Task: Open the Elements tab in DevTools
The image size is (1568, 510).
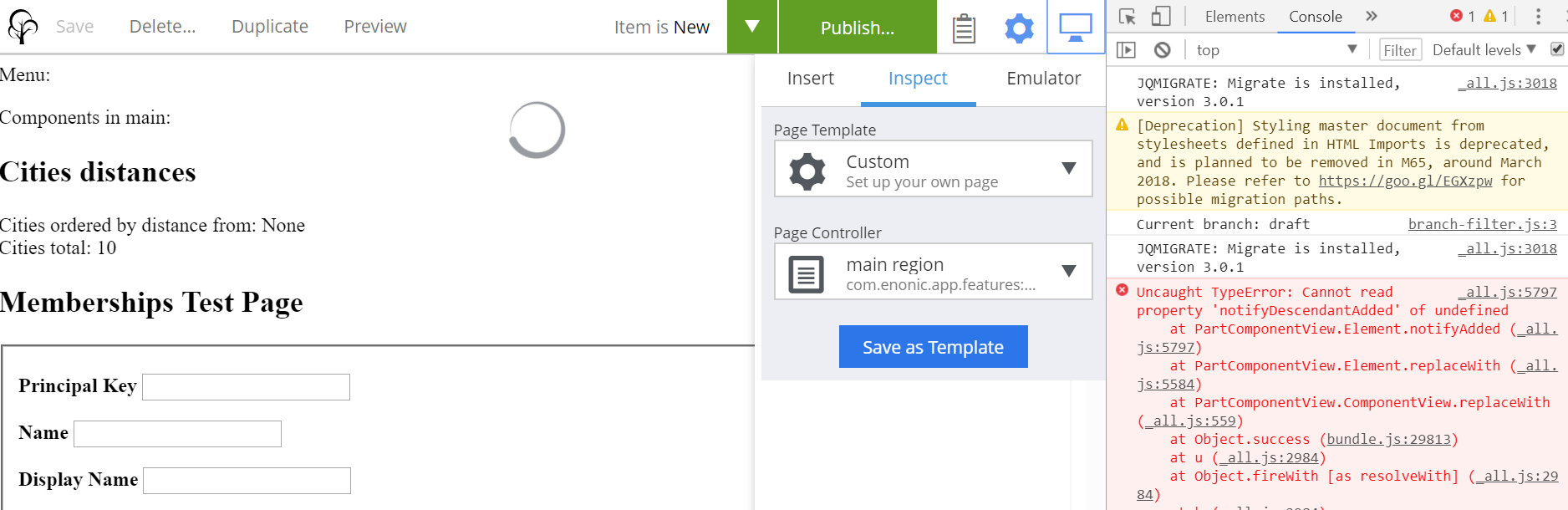Action: [x=1235, y=16]
